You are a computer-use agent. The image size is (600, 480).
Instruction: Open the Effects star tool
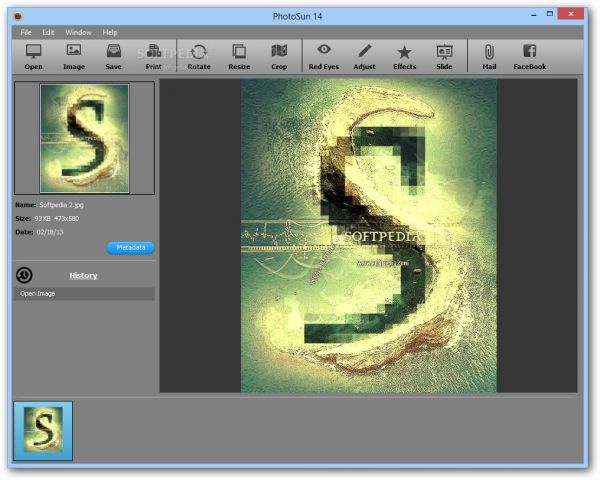(x=404, y=56)
